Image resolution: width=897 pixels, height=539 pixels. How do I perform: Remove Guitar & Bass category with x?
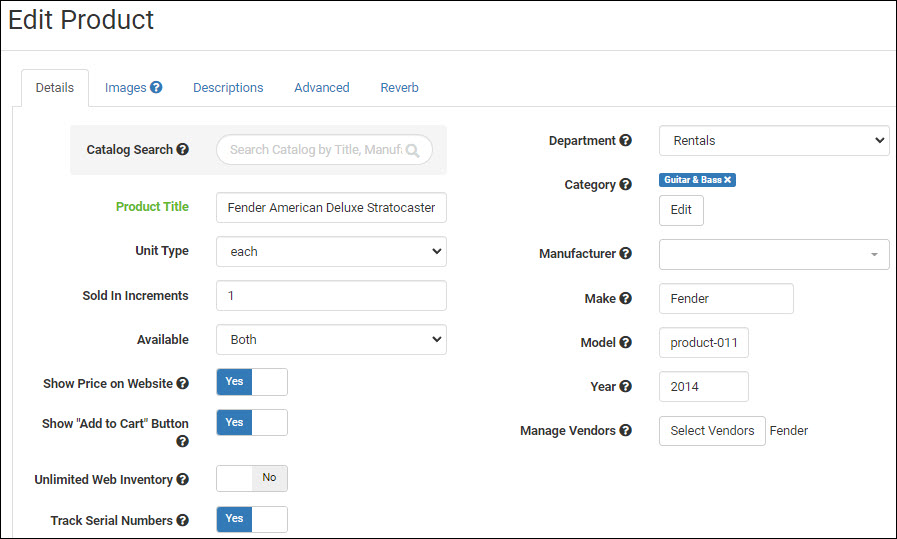coord(728,180)
